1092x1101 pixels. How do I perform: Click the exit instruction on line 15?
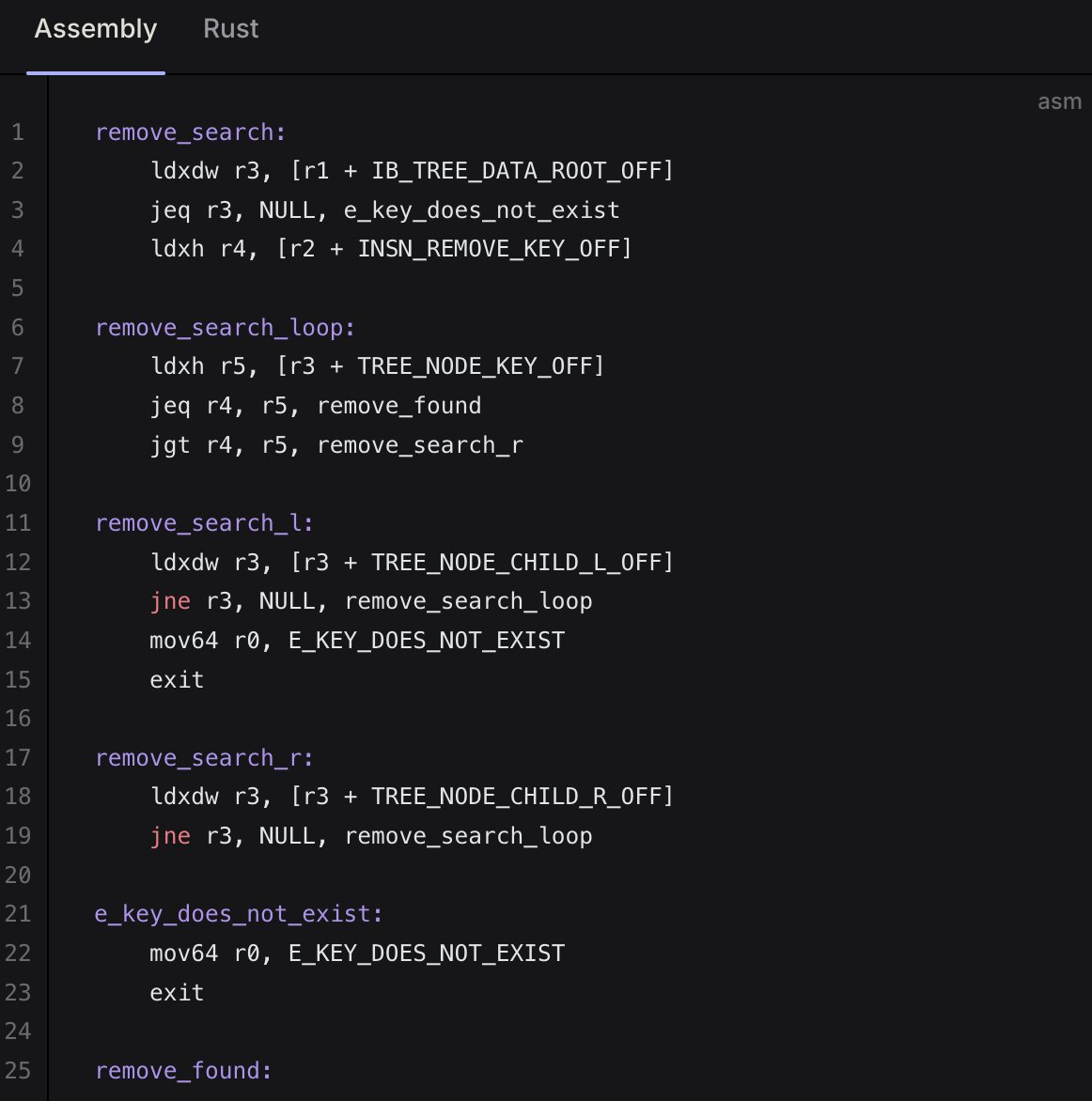coord(177,680)
